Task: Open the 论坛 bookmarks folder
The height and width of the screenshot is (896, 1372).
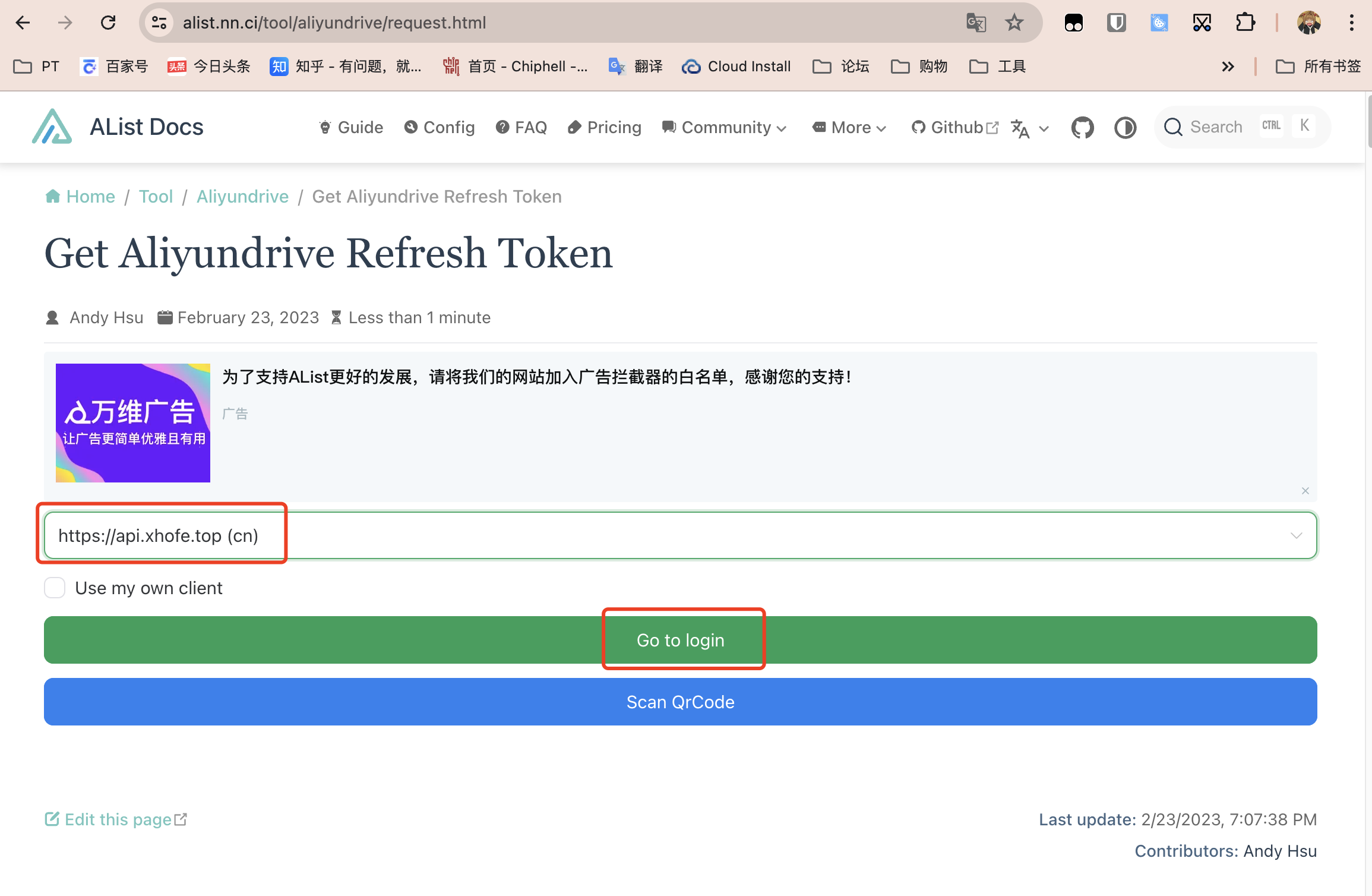Action: click(x=841, y=66)
